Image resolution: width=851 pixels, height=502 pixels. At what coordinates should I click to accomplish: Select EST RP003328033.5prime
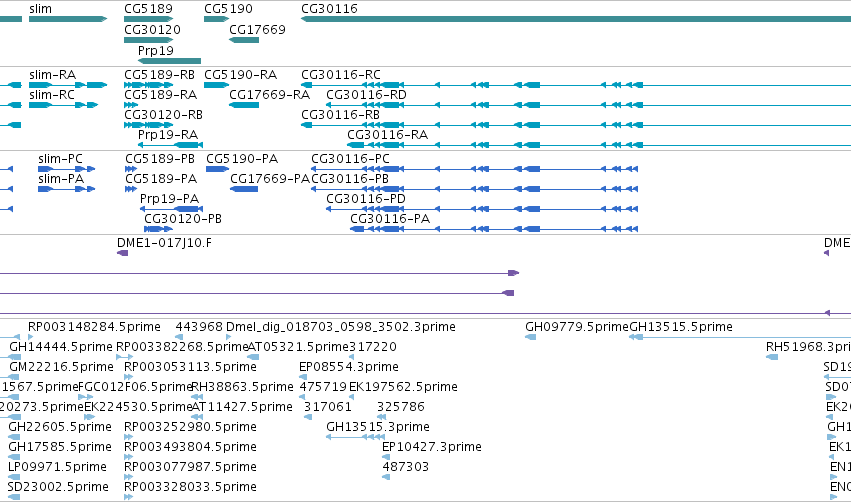pyautogui.click(x=190, y=487)
